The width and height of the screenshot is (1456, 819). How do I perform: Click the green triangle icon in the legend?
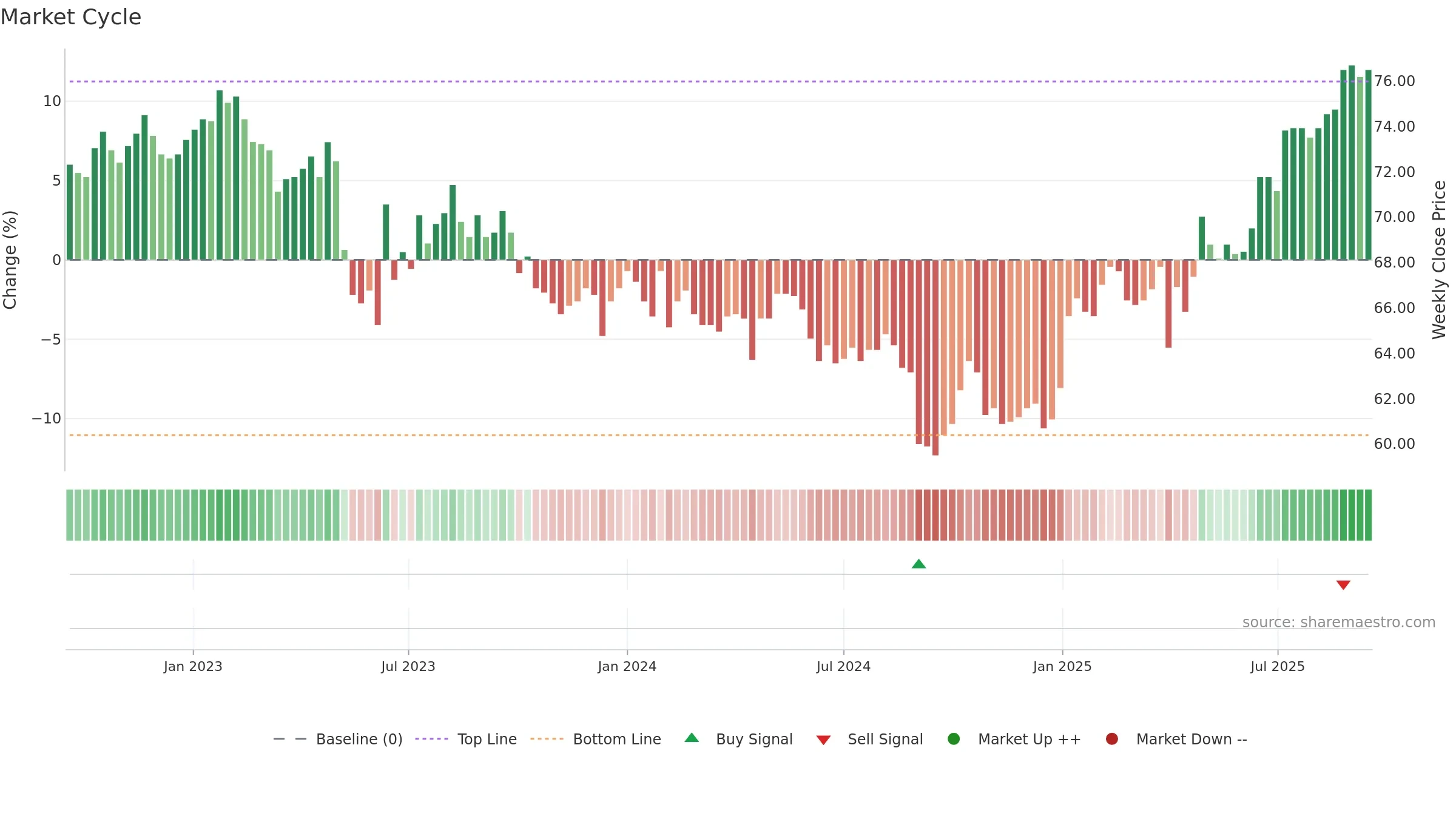tap(692, 738)
